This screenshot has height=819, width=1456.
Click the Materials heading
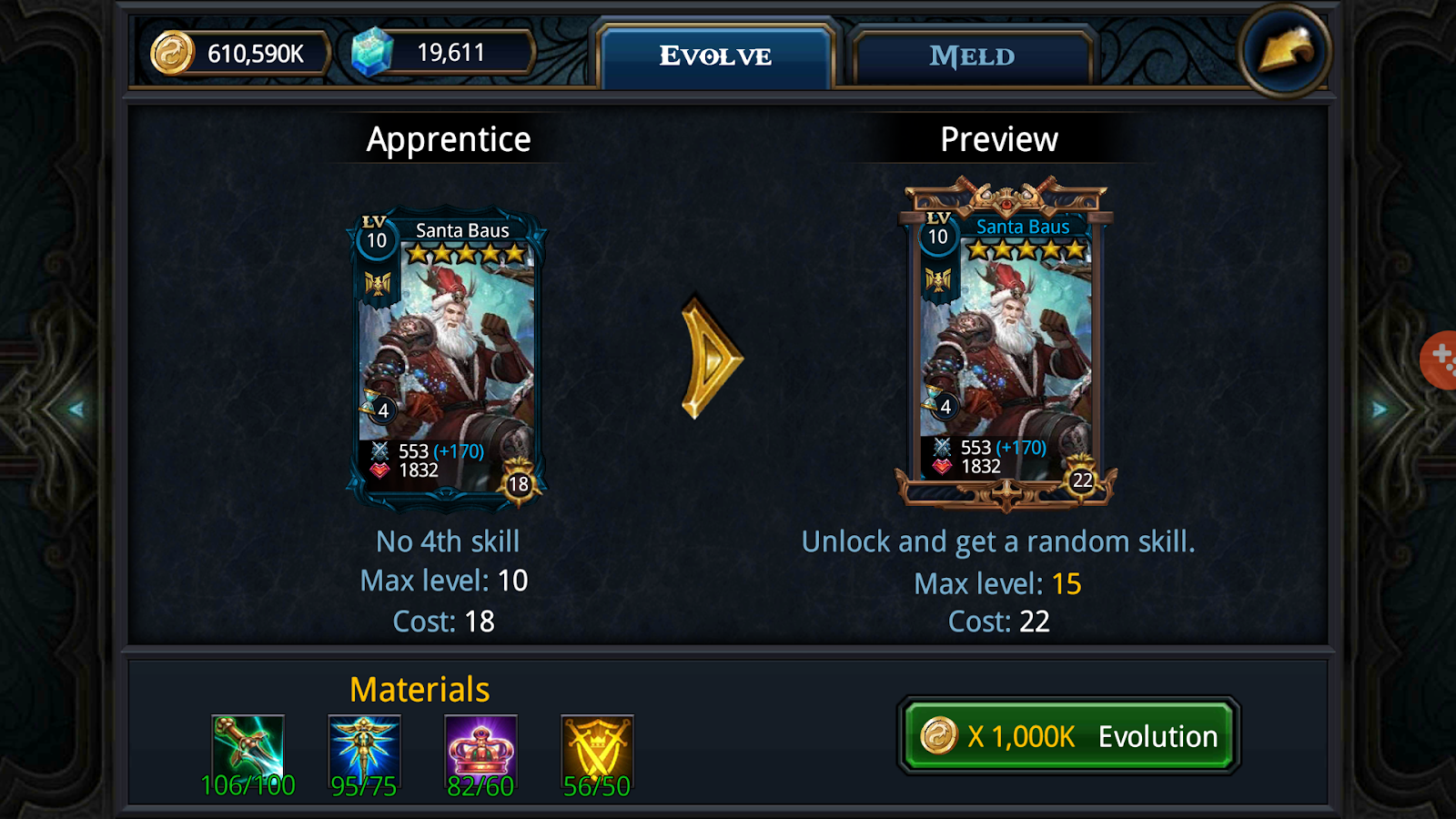pos(420,690)
